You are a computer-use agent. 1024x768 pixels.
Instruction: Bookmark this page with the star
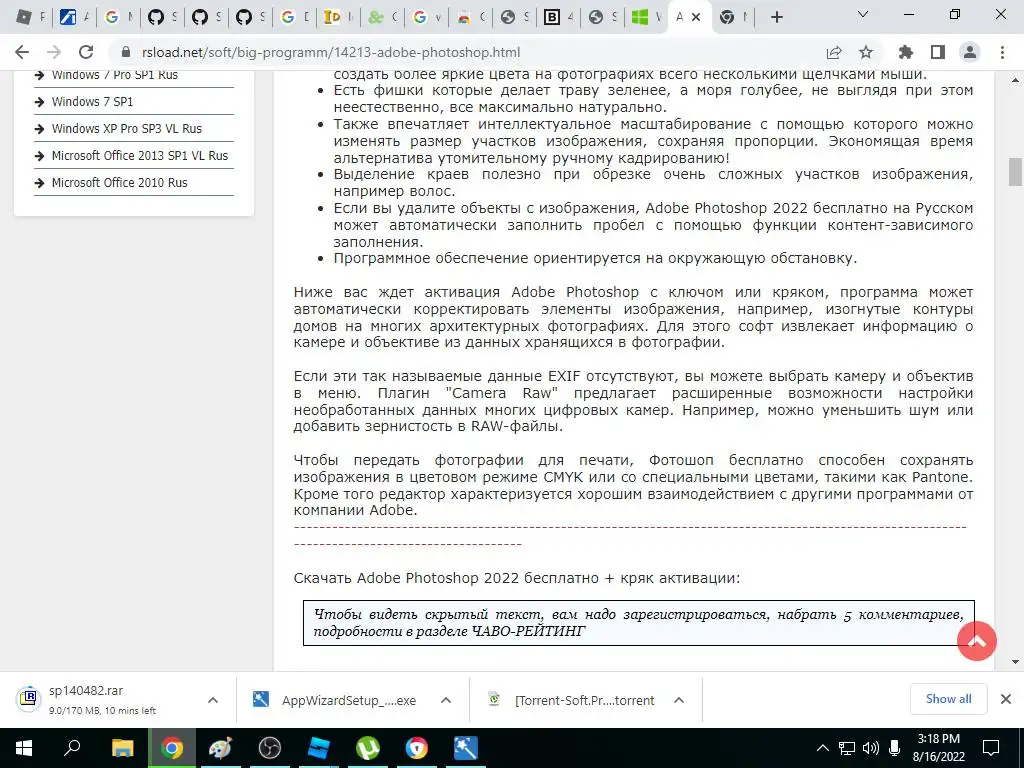pos(866,52)
